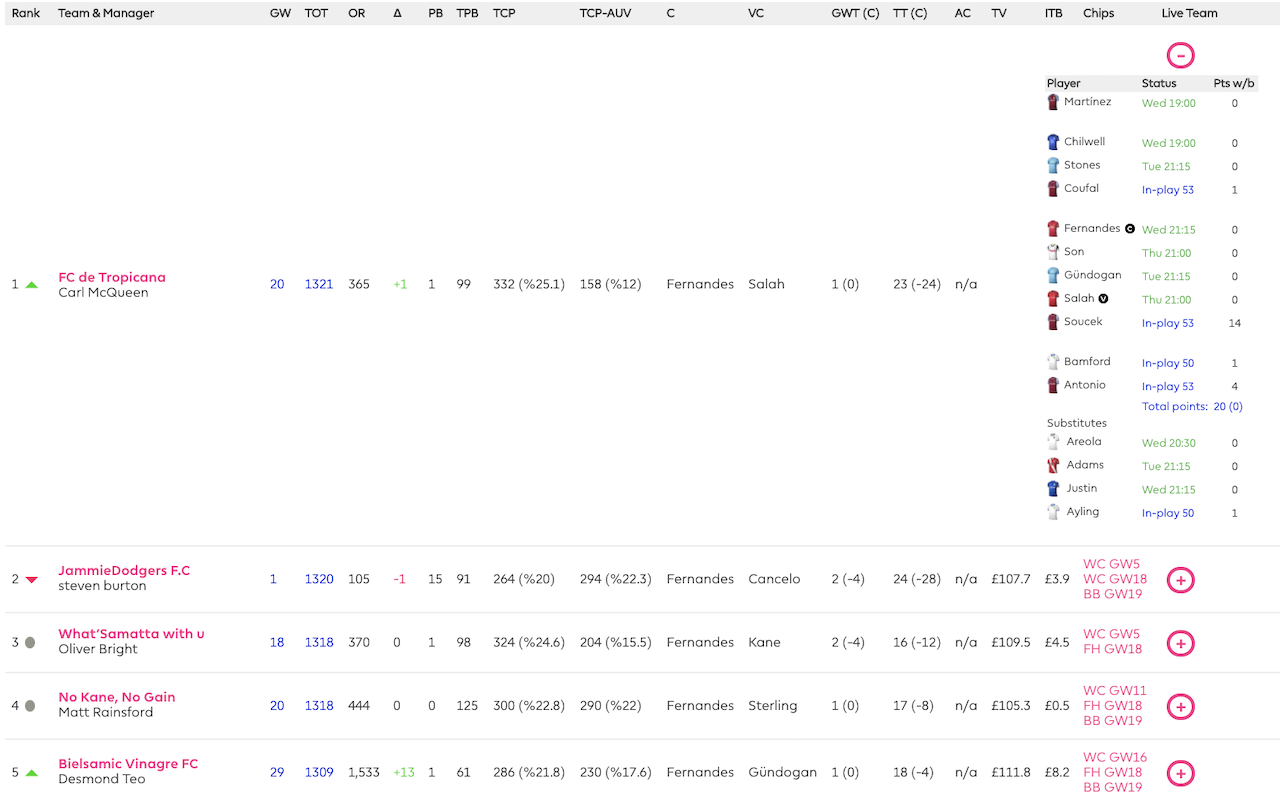Expand Bielsamic Vinagre FC live team details

pyautogui.click(x=1180, y=773)
